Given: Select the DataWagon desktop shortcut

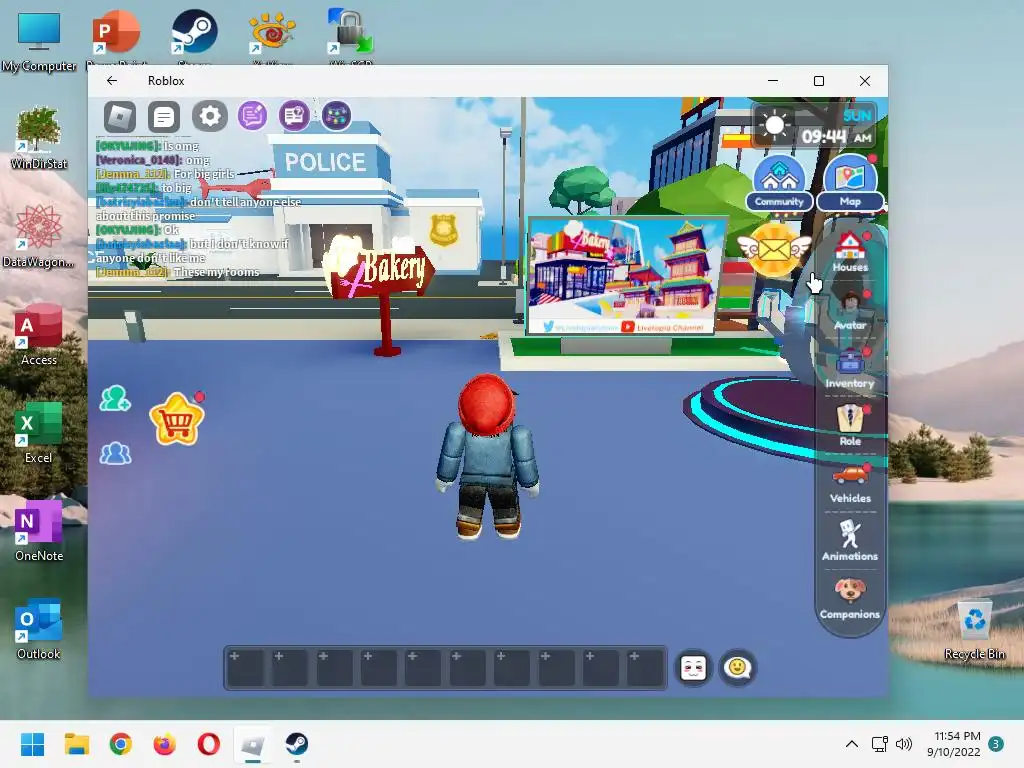Looking at the screenshot, I should [x=39, y=236].
